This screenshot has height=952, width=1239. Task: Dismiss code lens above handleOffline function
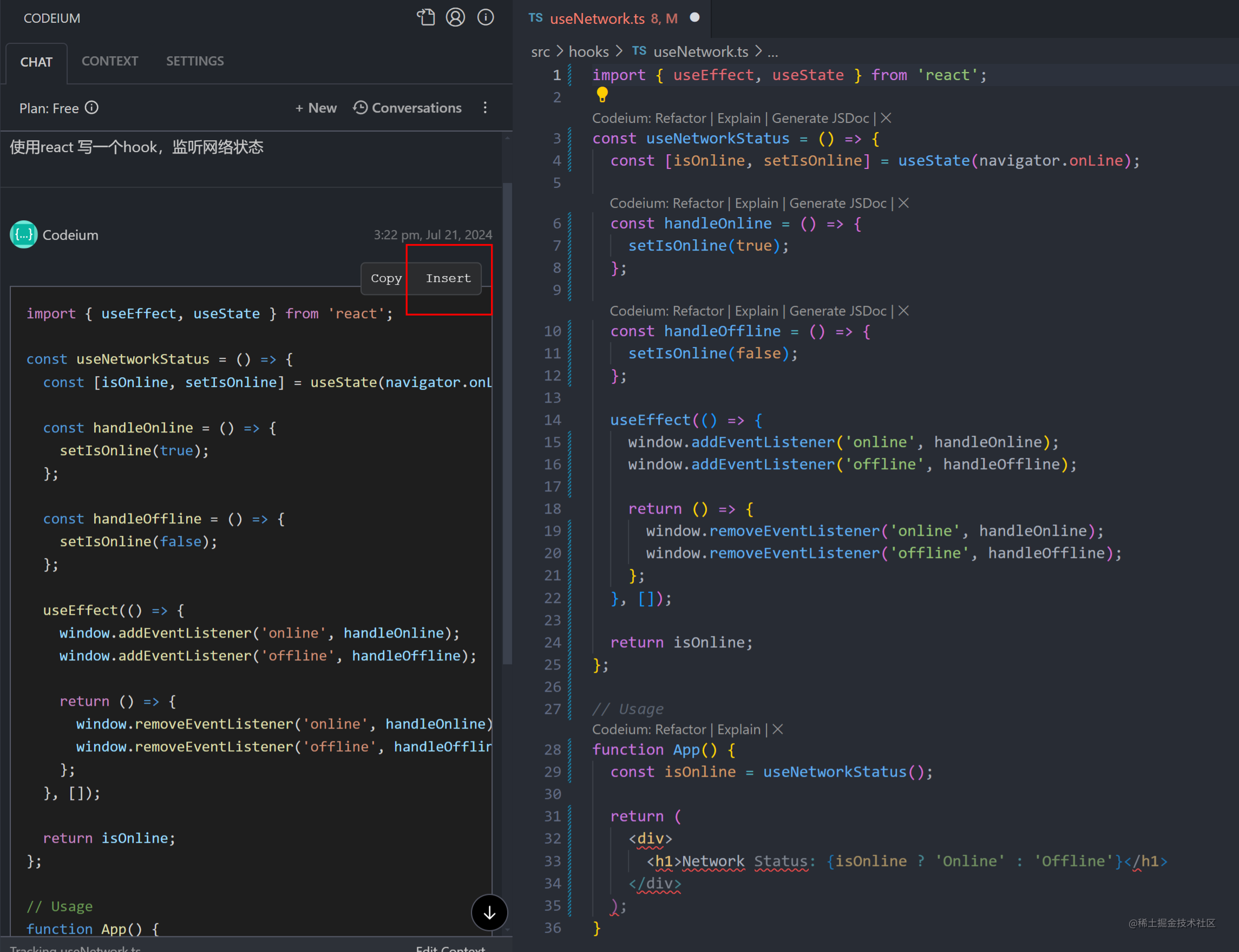(904, 311)
